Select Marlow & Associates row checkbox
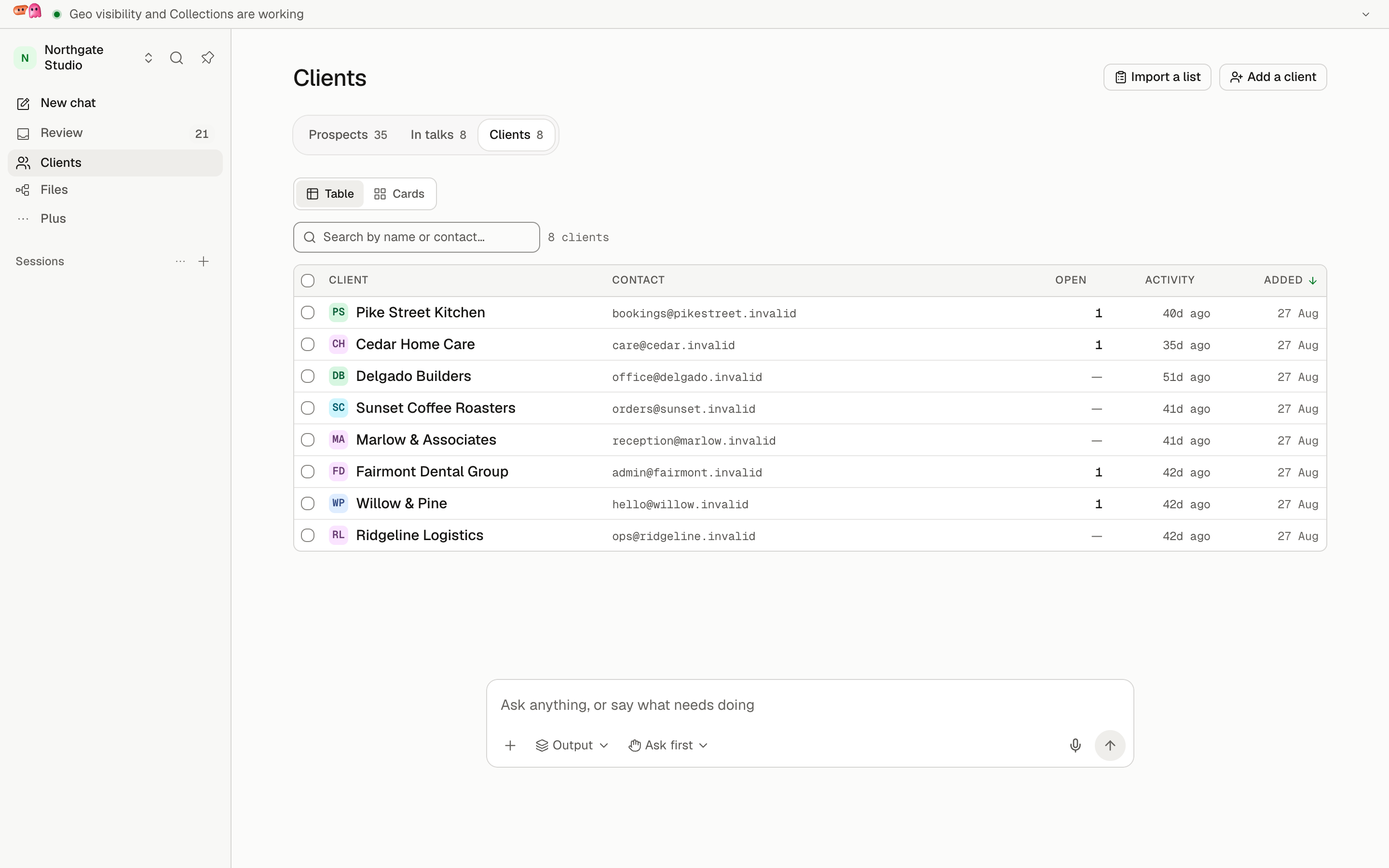The width and height of the screenshot is (1389, 868). pyautogui.click(x=308, y=440)
